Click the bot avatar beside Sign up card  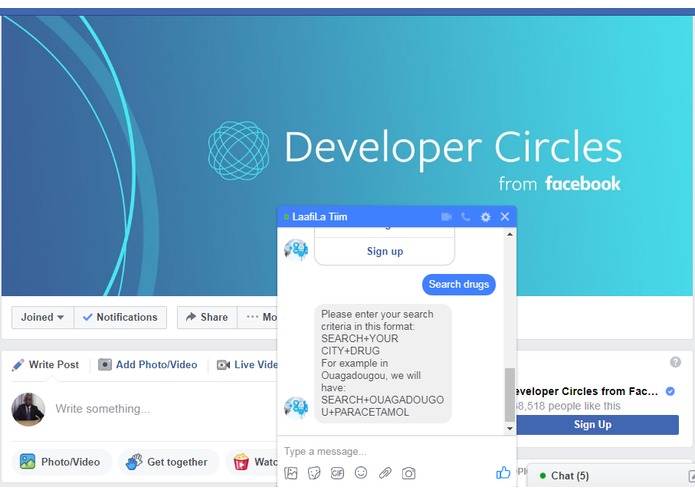point(296,250)
